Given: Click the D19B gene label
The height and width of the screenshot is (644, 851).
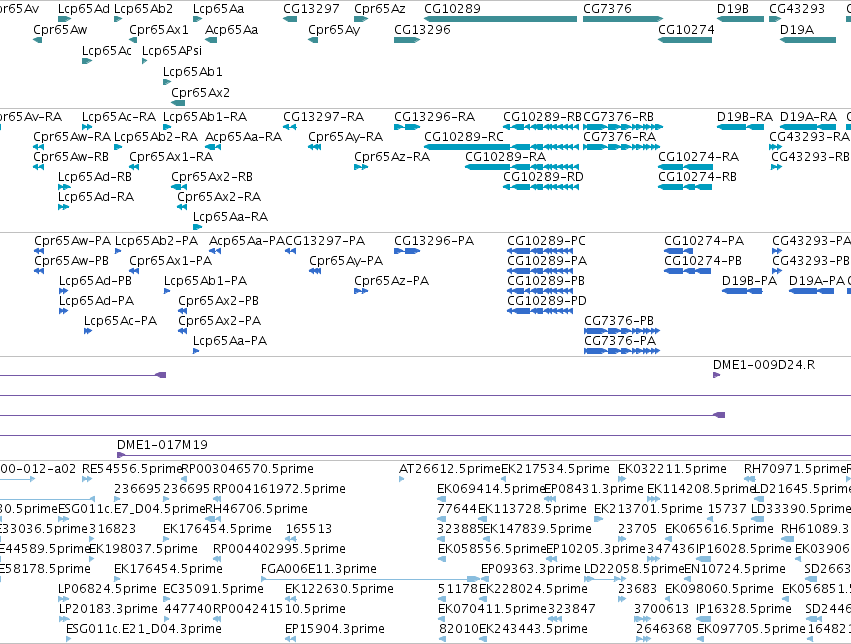Looking at the screenshot, I should (x=733, y=9).
